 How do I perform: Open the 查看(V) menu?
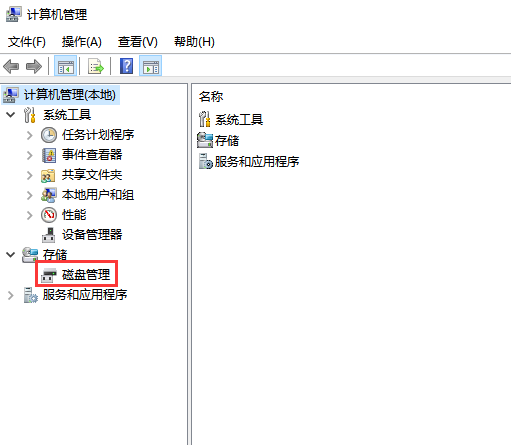tap(138, 42)
